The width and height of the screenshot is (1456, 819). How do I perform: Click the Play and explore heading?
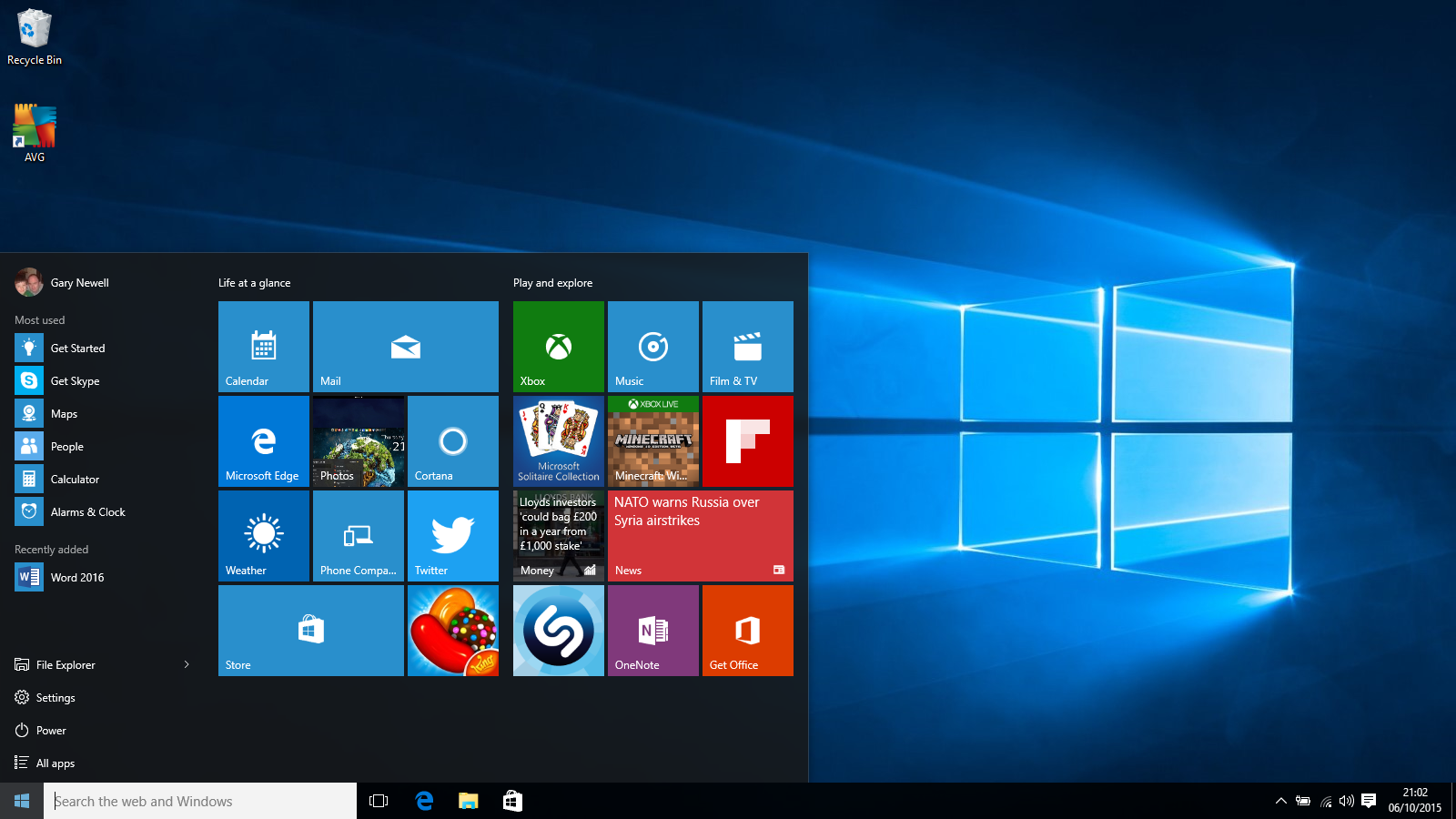(x=552, y=283)
